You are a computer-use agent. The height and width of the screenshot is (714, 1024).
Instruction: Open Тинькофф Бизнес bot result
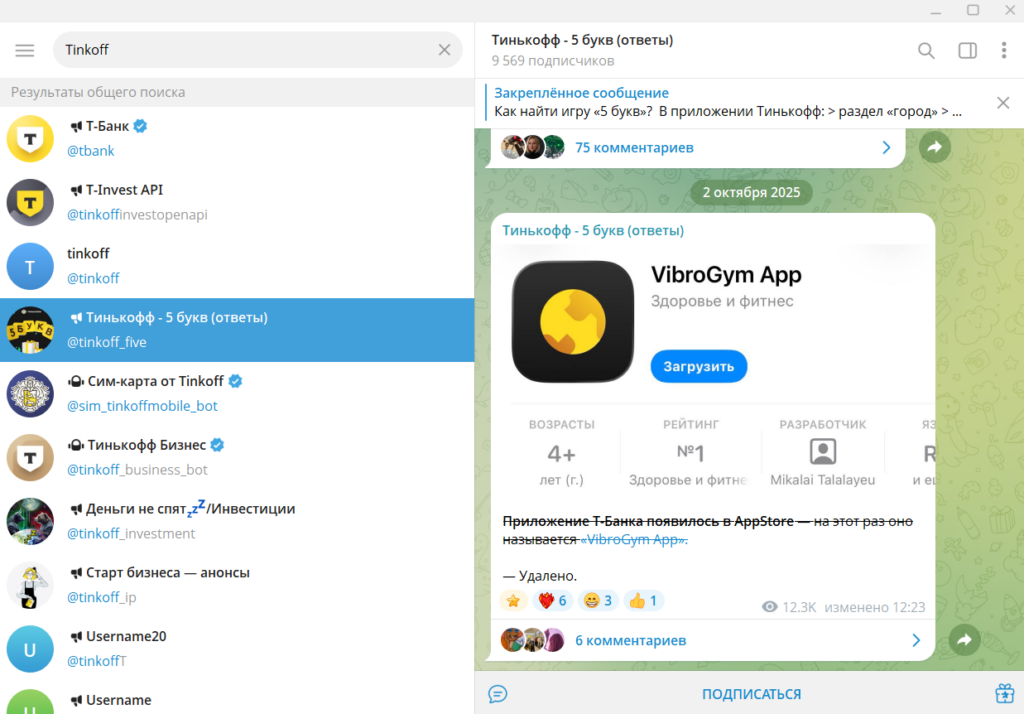point(237,457)
